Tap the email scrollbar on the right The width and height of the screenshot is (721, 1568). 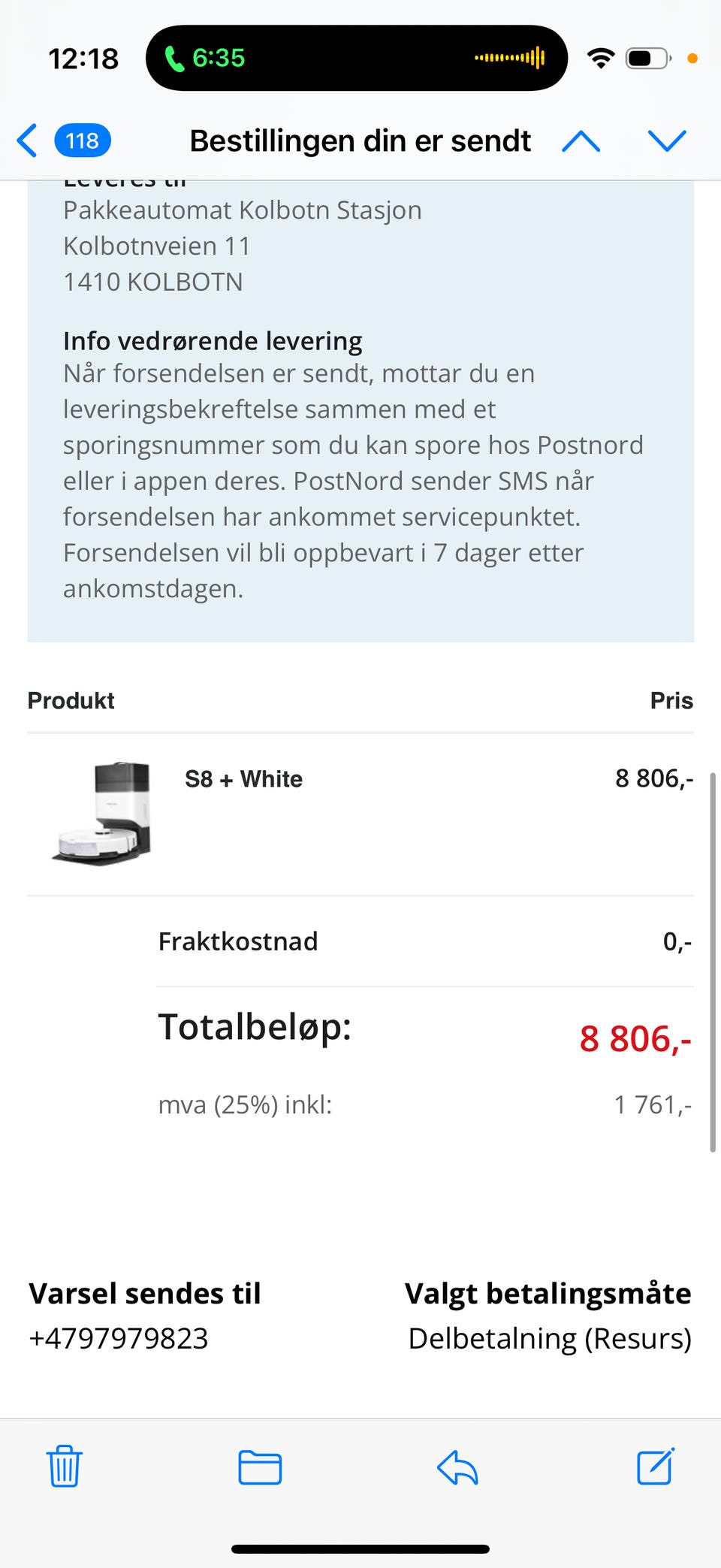tap(712, 962)
